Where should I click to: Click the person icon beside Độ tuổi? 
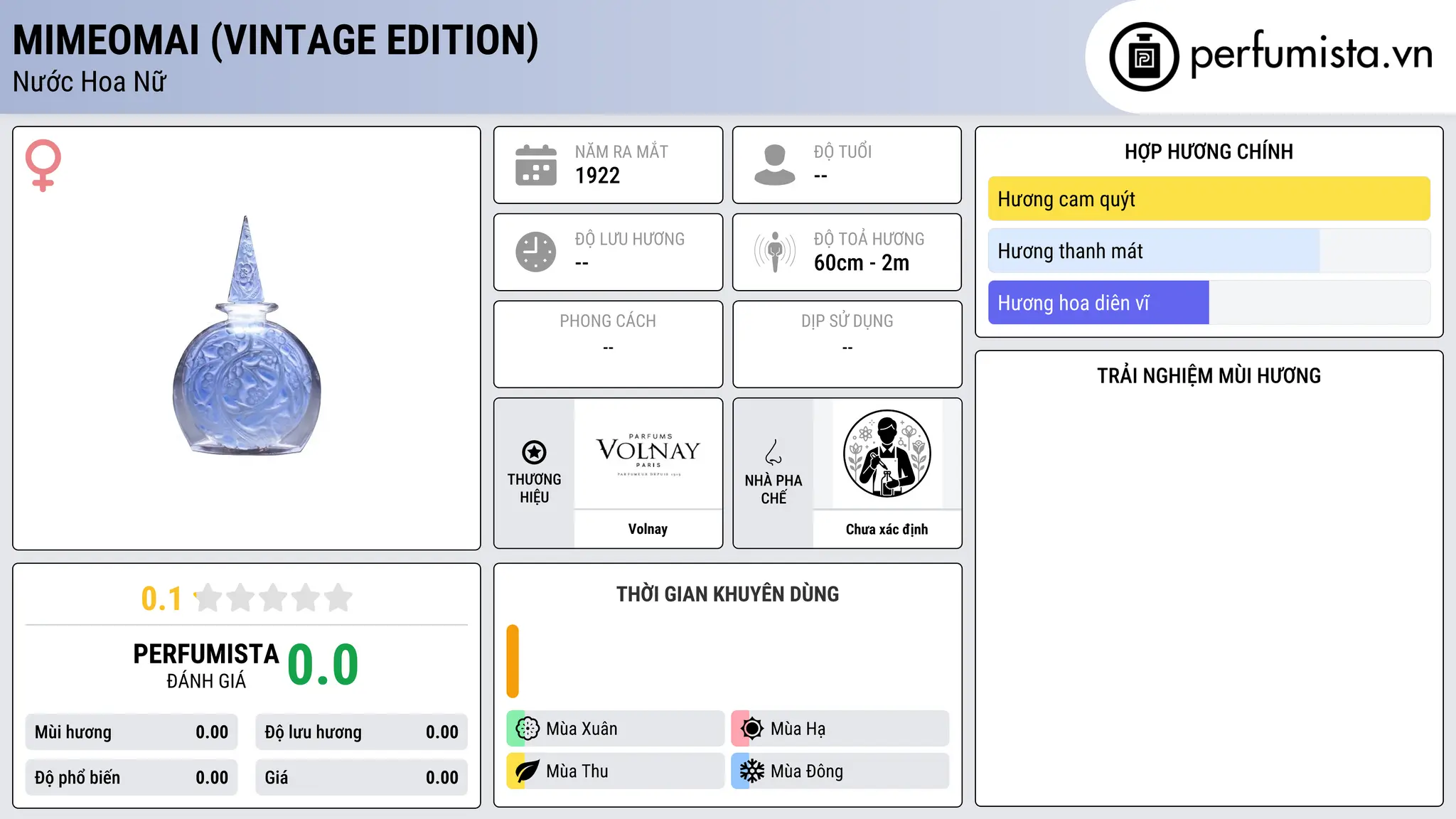(774, 165)
